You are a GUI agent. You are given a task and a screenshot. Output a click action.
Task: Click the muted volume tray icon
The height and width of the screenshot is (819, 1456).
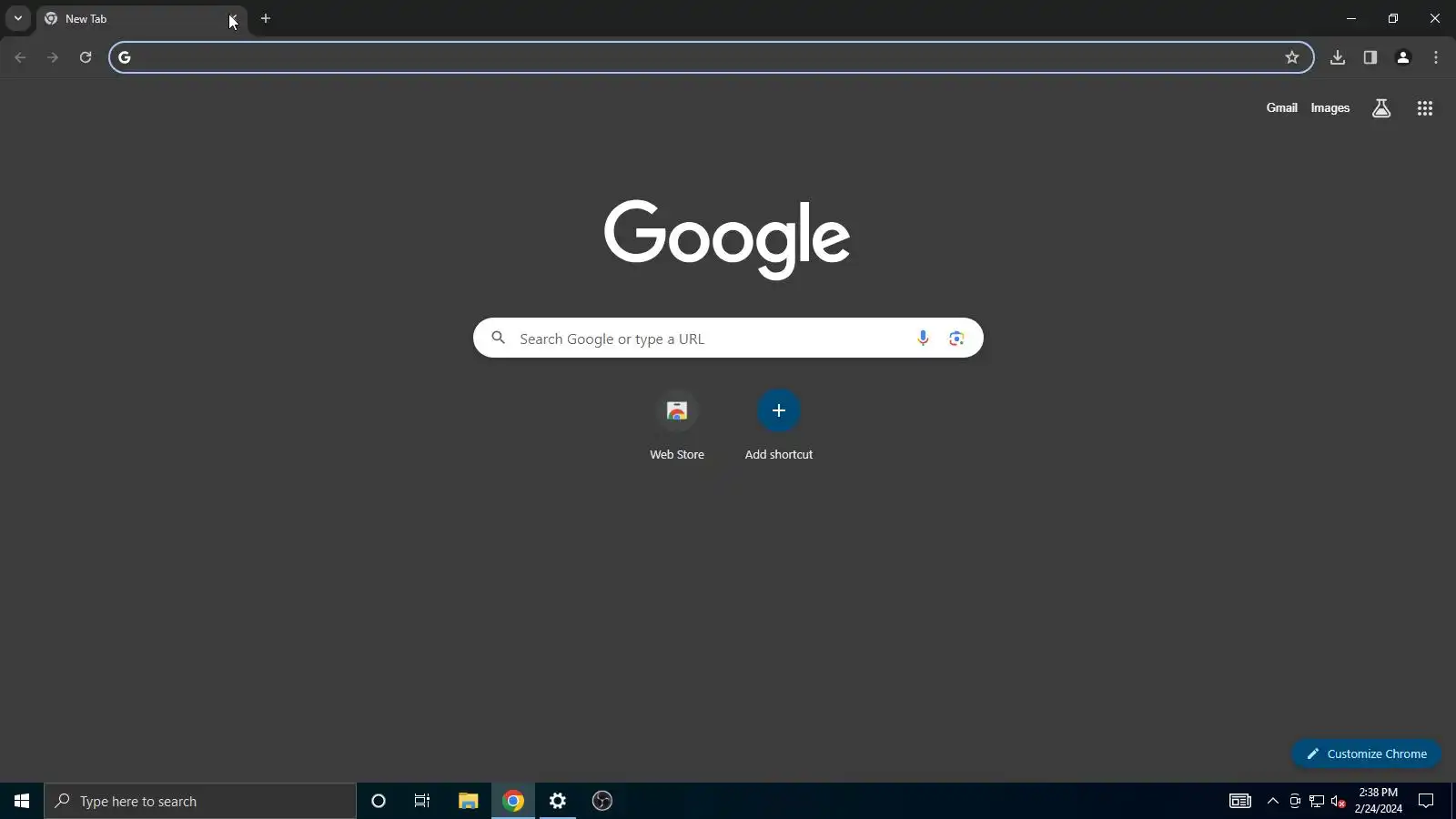click(x=1338, y=801)
